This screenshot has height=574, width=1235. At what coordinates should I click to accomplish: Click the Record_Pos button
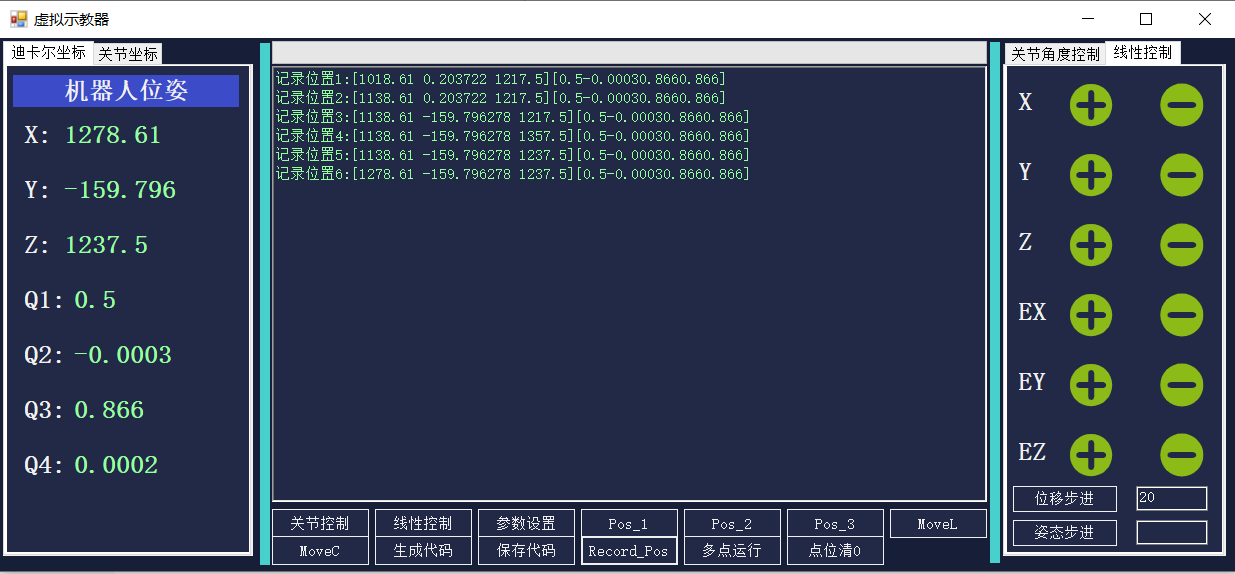coord(629,551)
